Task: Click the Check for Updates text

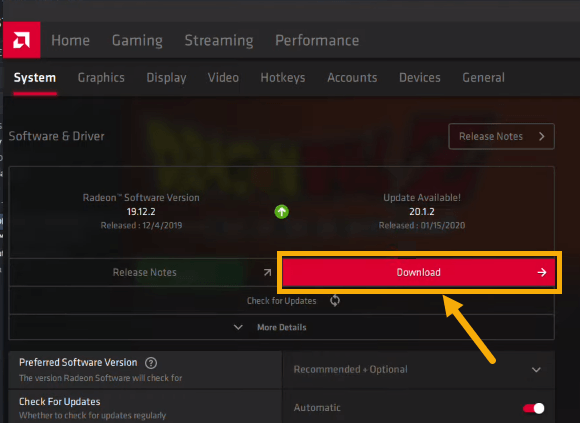Action: coord(281,301)
